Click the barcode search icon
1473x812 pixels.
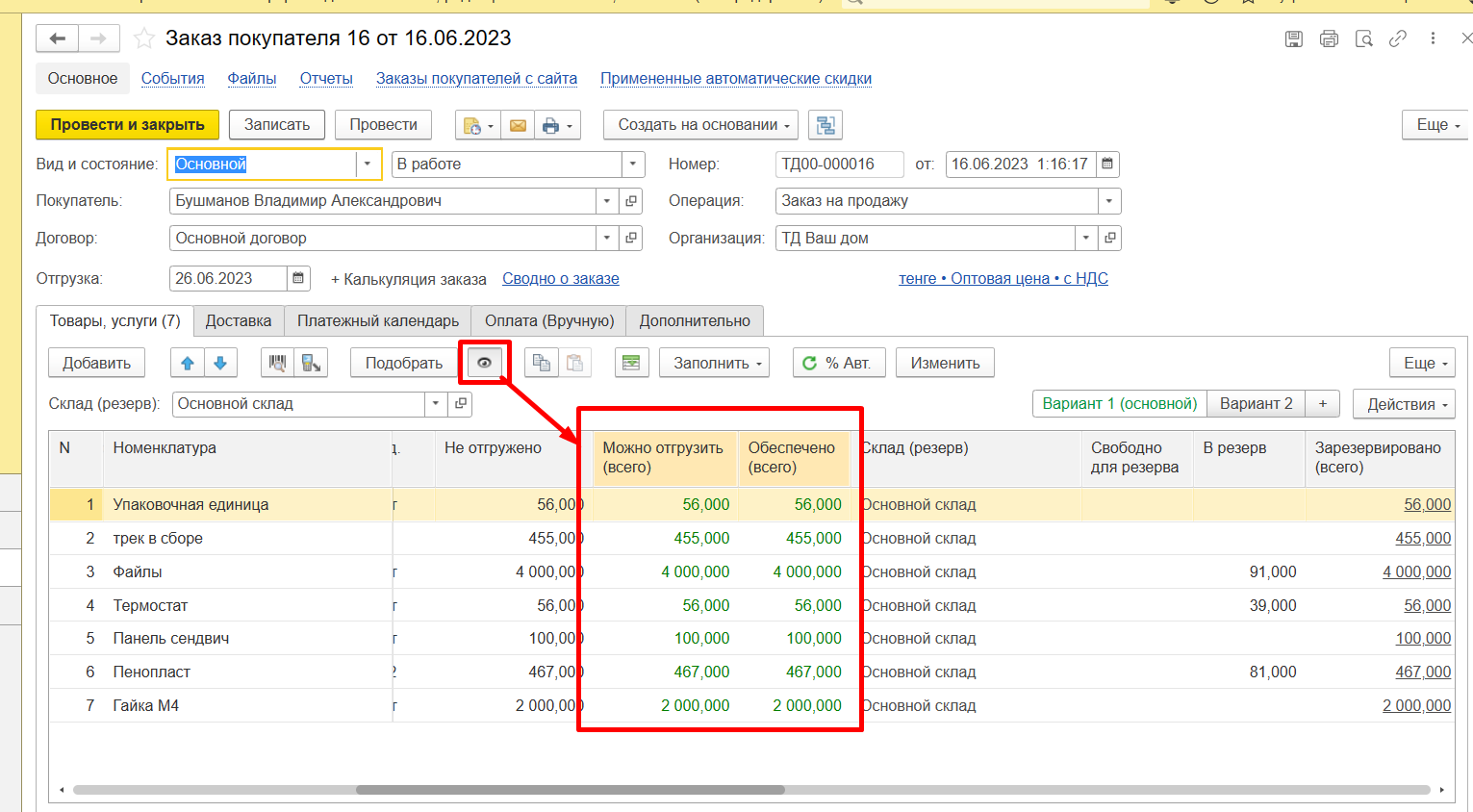tap(278, 363)
